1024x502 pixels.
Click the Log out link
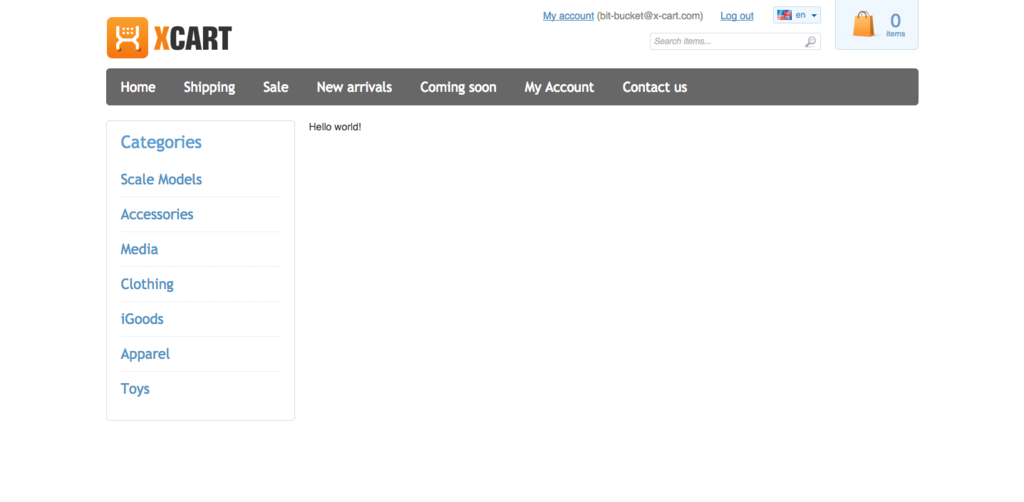(x=737, y=16)
